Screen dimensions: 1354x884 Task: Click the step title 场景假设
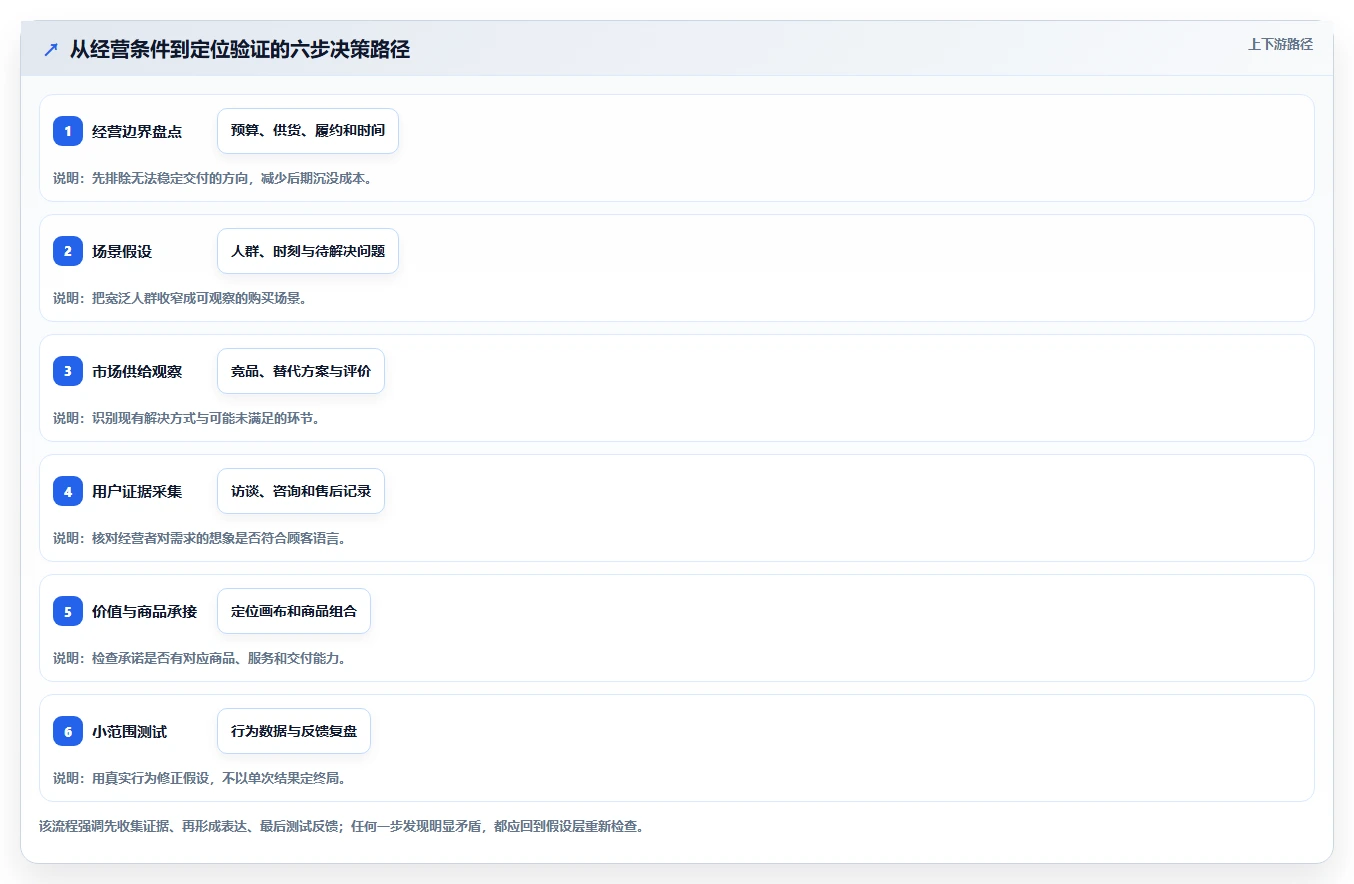tap(122, 251)
